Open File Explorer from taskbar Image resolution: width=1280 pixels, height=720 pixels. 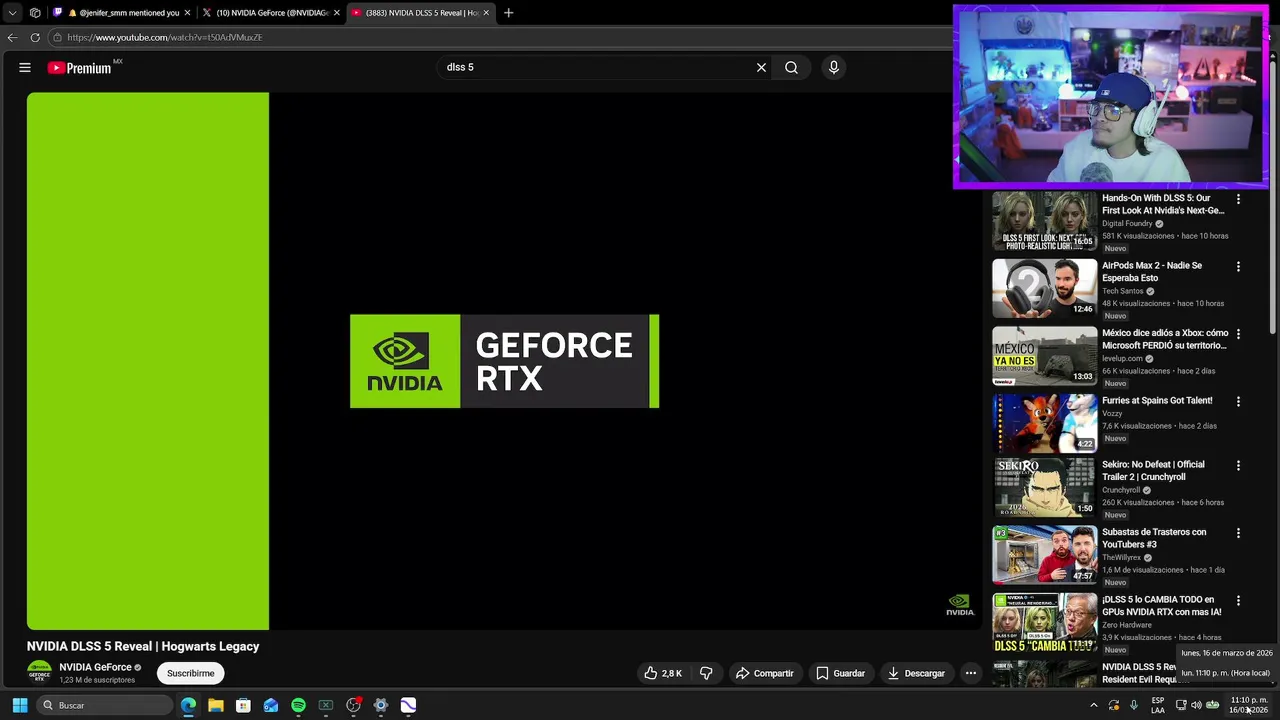[216, 705]
